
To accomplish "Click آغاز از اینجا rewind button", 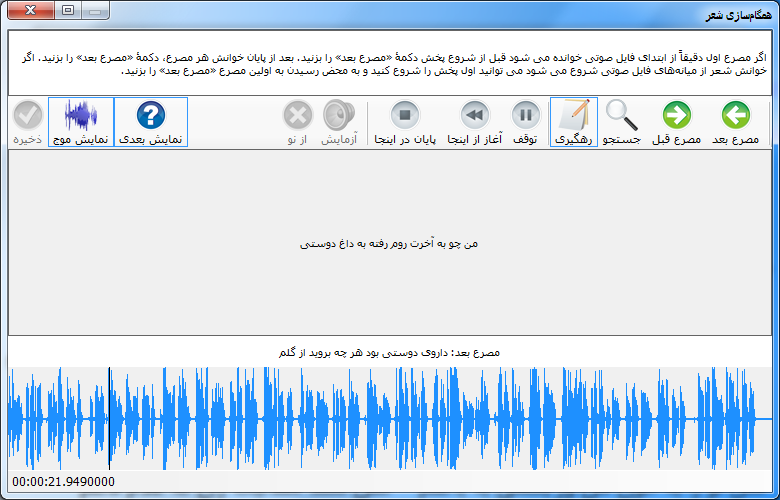I will coord(475,122).
